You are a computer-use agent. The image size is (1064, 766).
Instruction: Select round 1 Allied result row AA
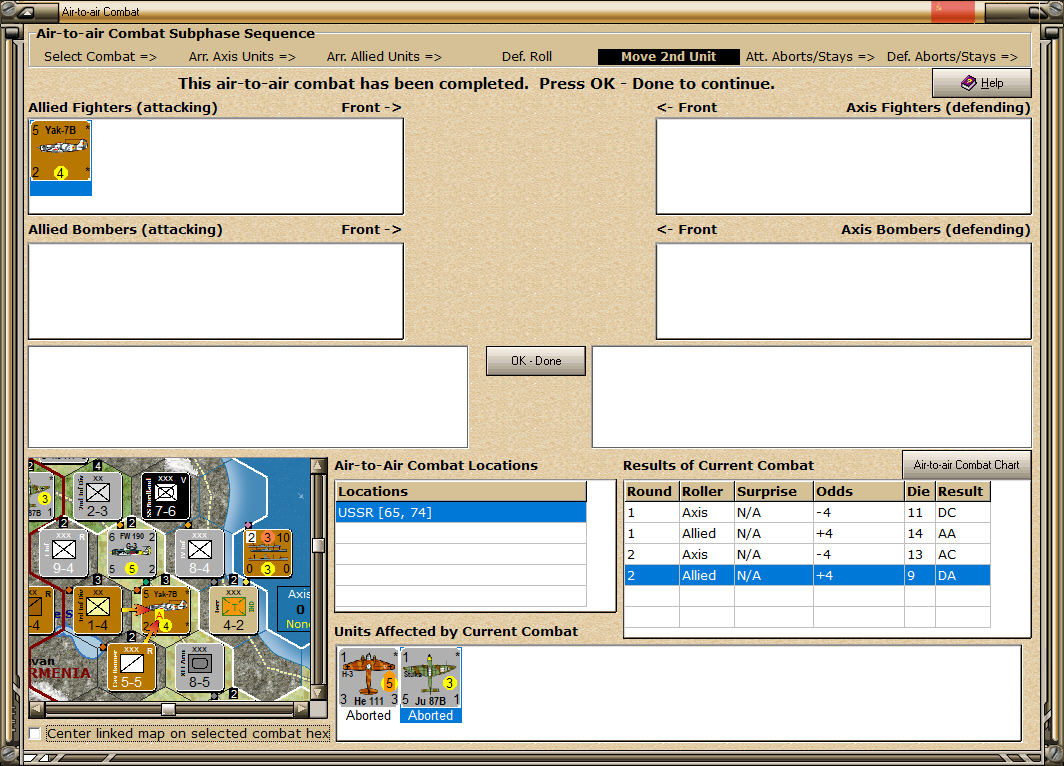click(x=807, y=533)
